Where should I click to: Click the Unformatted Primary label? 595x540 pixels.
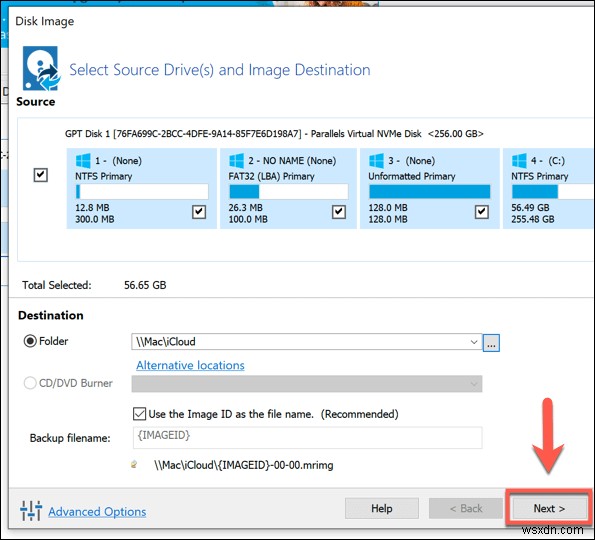point(412,176)
